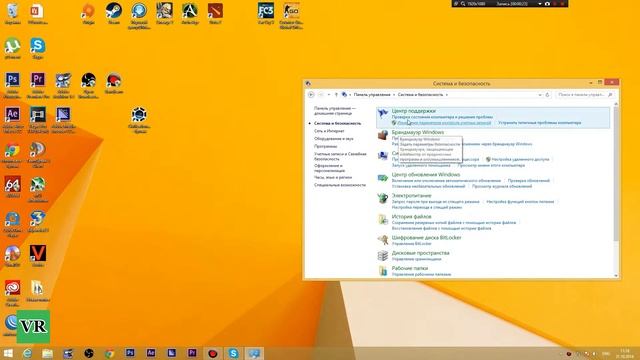Select the Skype desktop shortcut
The height and width of the screenshot is (360, 640).
click(x=38, y=48)
